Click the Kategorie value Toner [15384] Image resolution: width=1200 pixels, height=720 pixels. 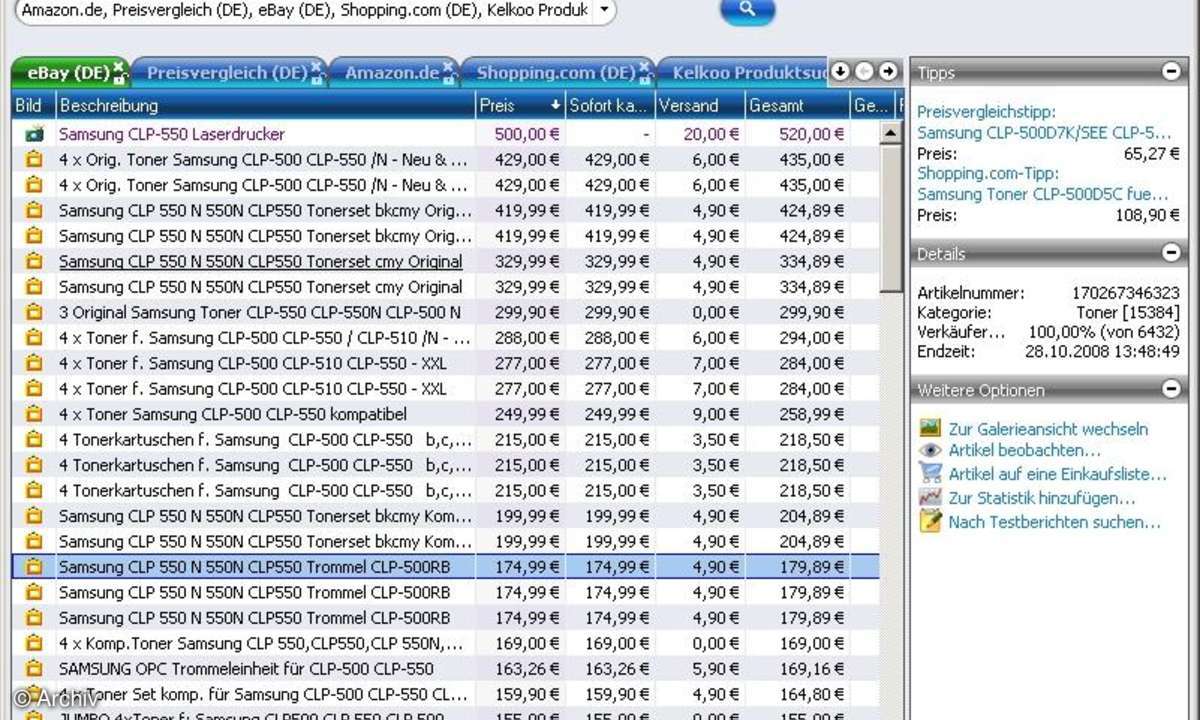click(1128, 312)
